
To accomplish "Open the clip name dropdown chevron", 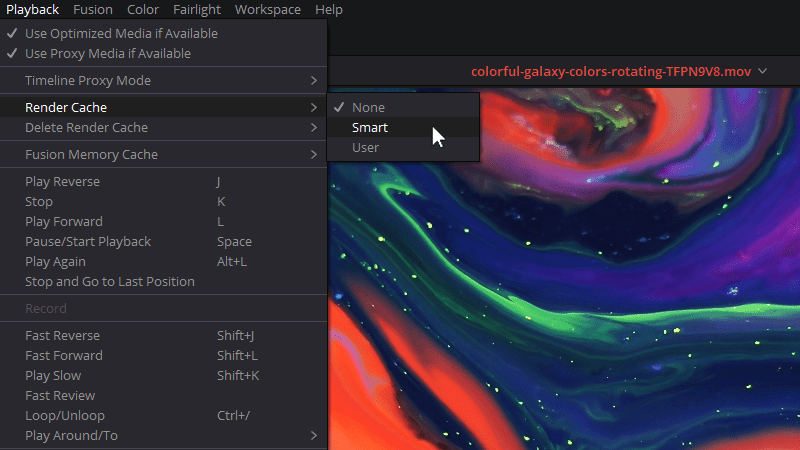I will [763, 71].
